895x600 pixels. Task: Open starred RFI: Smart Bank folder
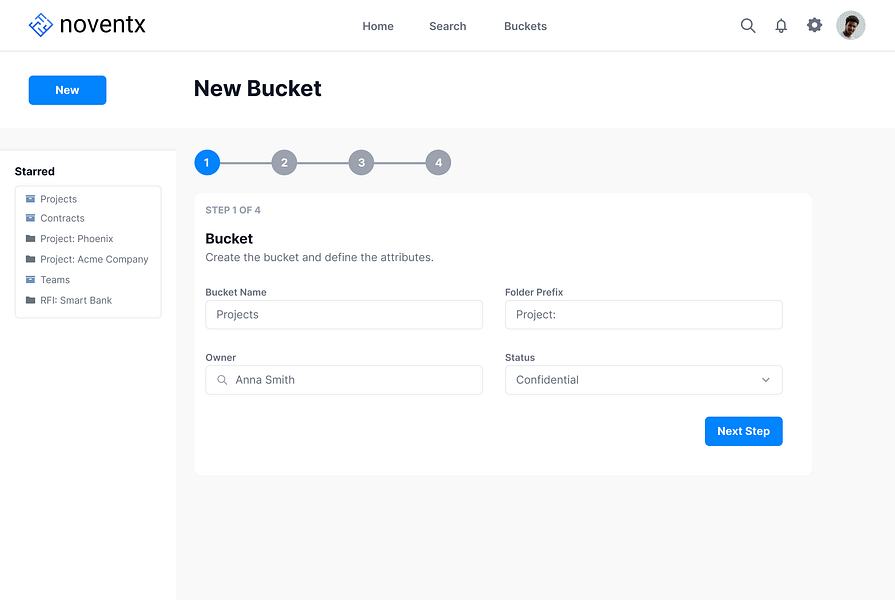[76, 300]
